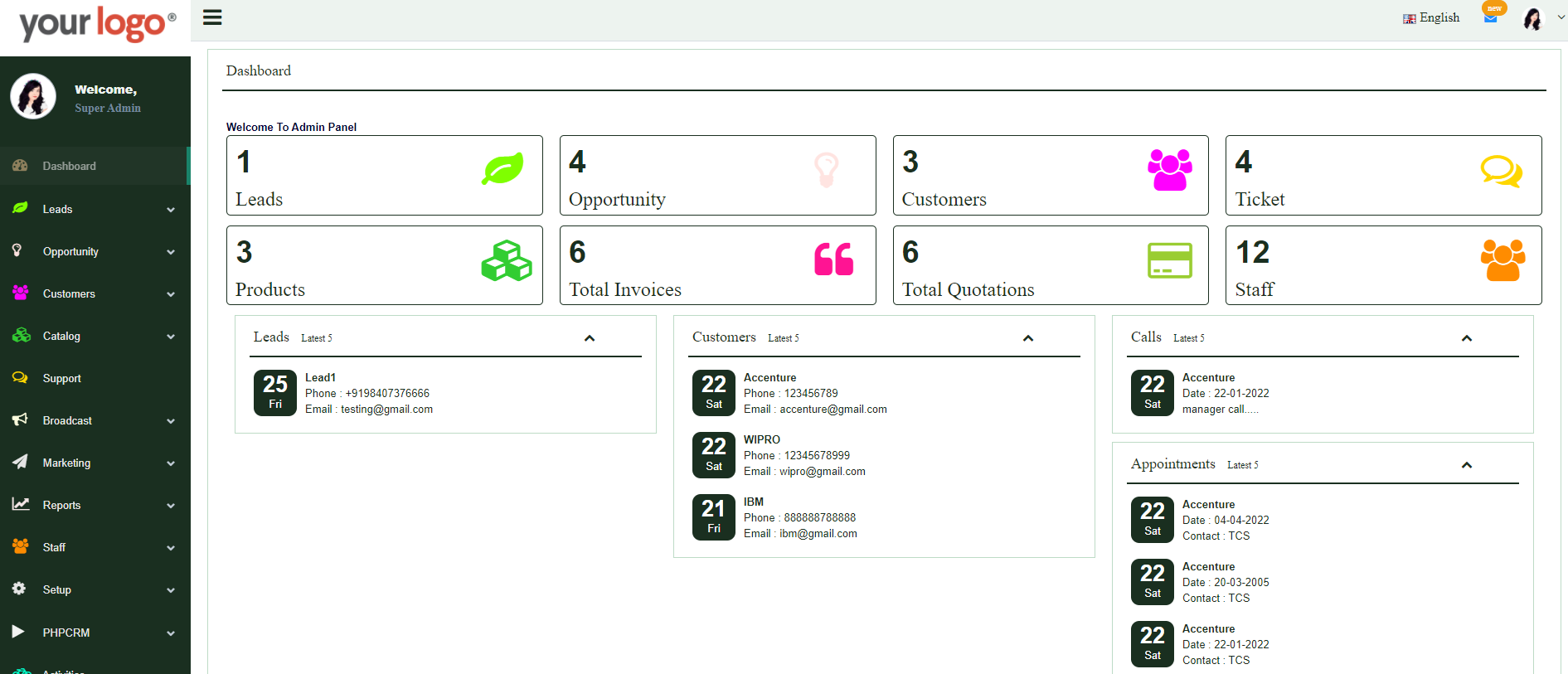1568x674 pixels.
Task: Collapse the Customers Latest 5 panel
Action: click(x=1028, y=338)
